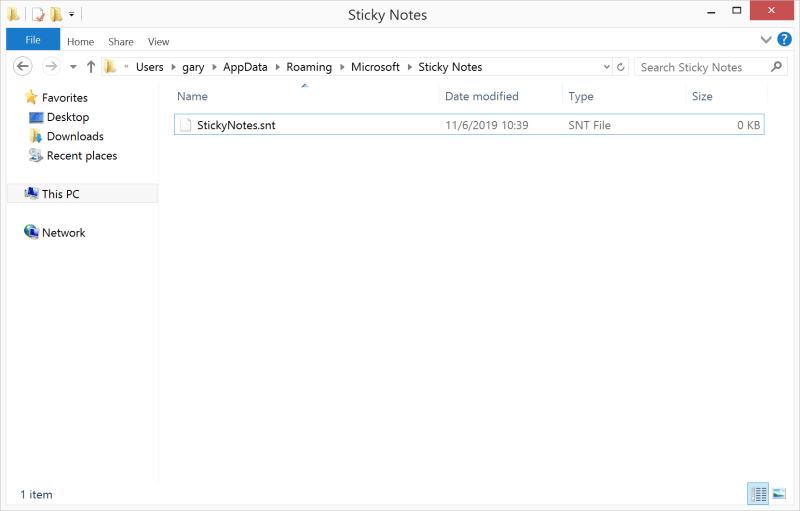800x511 pixels.
Task: Navigate to AppData in breadcrumb
Action: click(245, 67)
